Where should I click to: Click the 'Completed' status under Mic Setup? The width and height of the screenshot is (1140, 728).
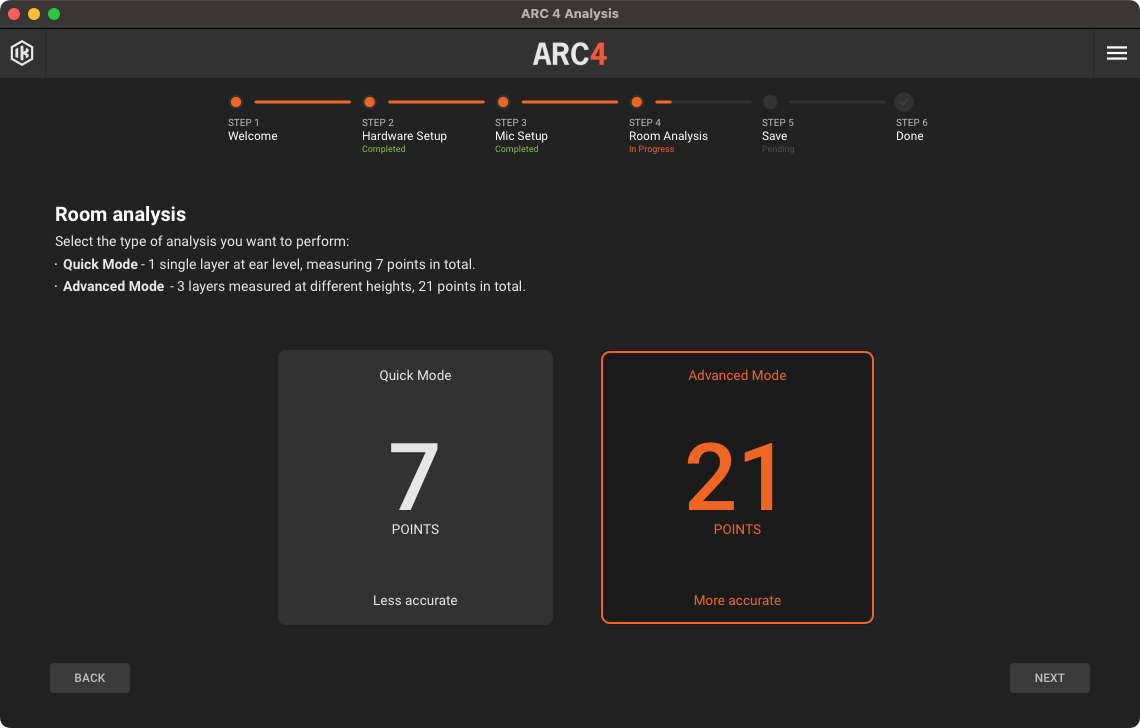click(516, 149)
